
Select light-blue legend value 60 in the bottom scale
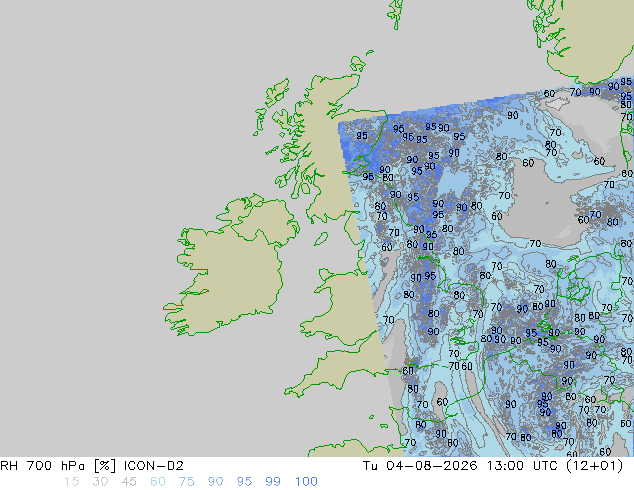158,482
